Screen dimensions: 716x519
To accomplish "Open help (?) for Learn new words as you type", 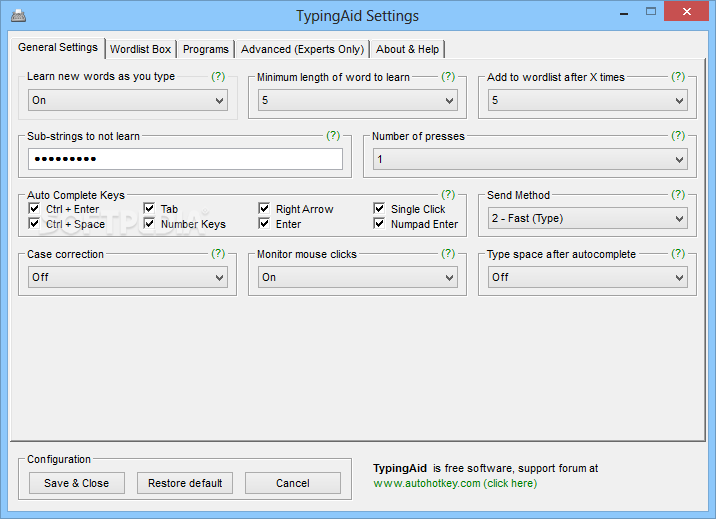I will pos(218,76).
